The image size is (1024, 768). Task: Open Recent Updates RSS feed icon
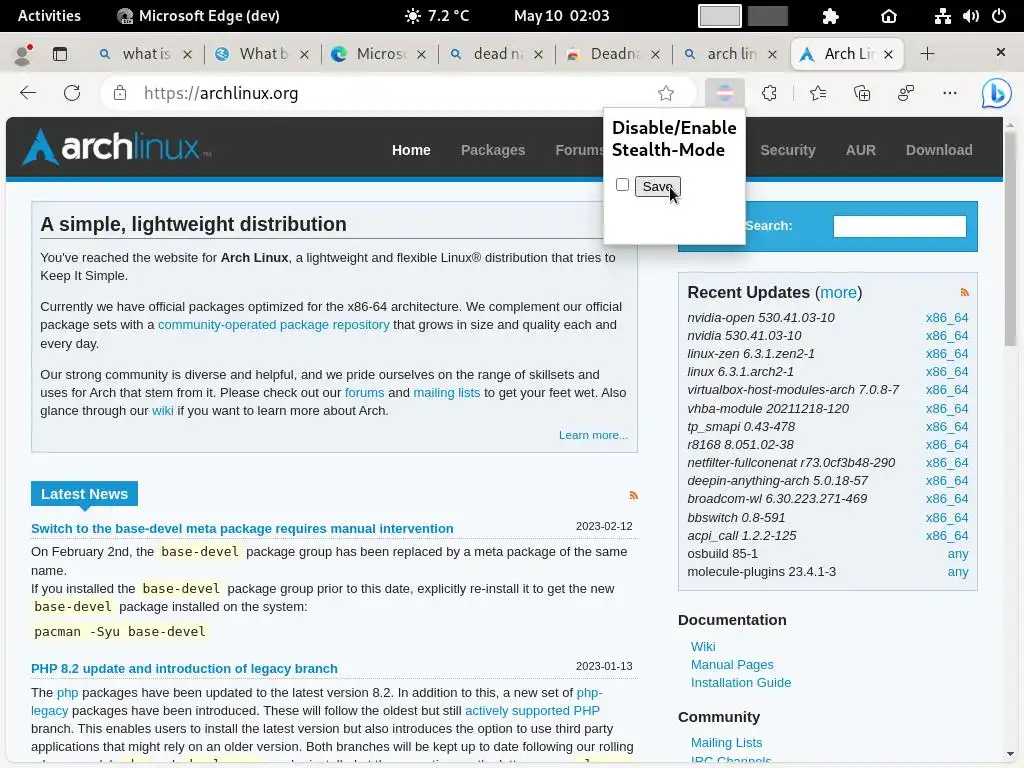tap(965, 293)
